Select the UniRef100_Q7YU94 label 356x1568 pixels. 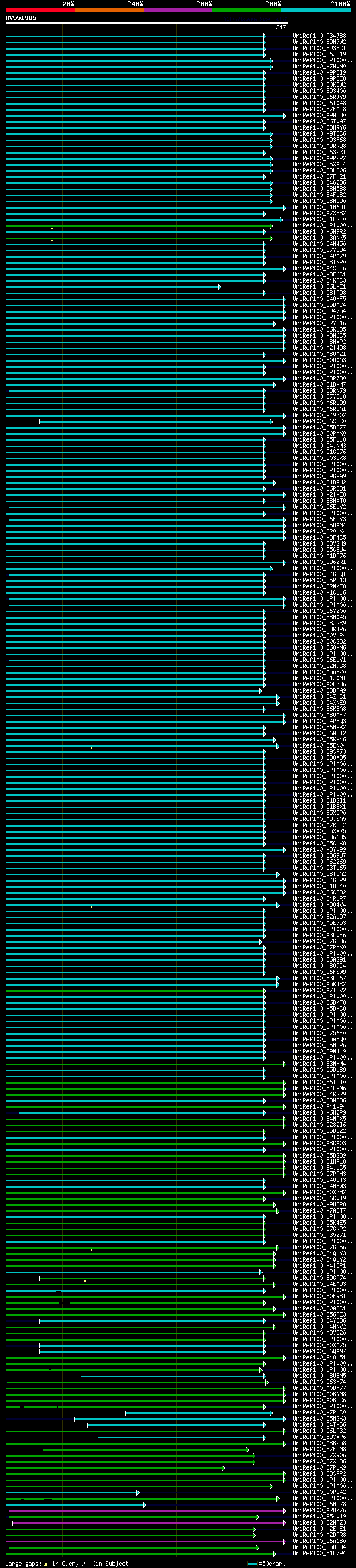coord(319,250)
